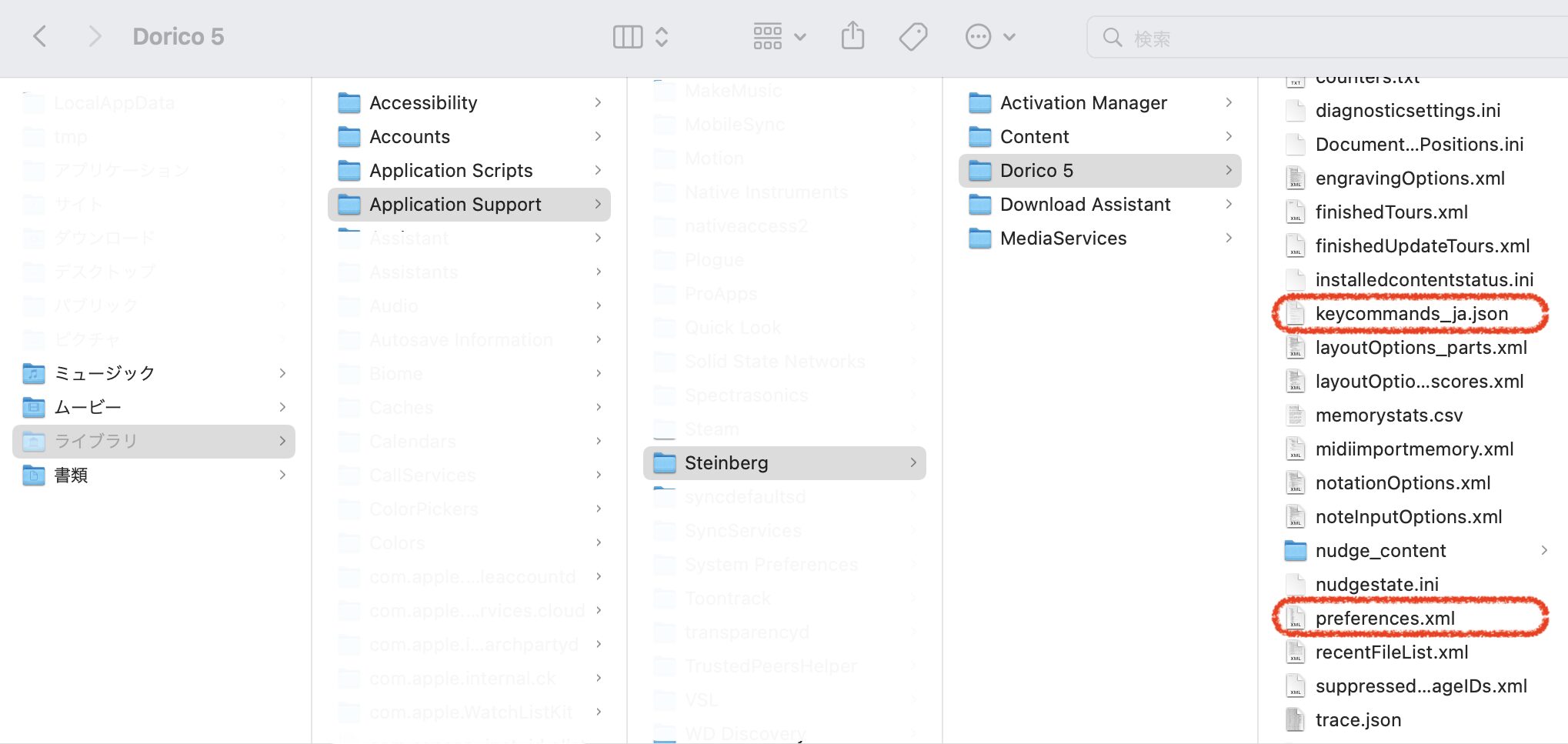Click the tag icon in toolbar
The height and width of the screenshot is (744, 1568).
pos(913,36)
